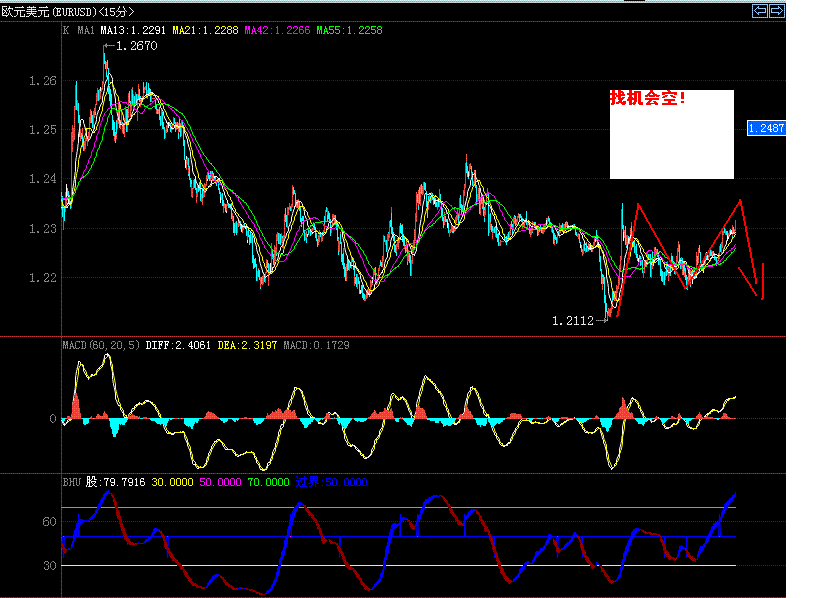
Task: Click the 1.24 price axis label
Action: click(x=42, y=179)
